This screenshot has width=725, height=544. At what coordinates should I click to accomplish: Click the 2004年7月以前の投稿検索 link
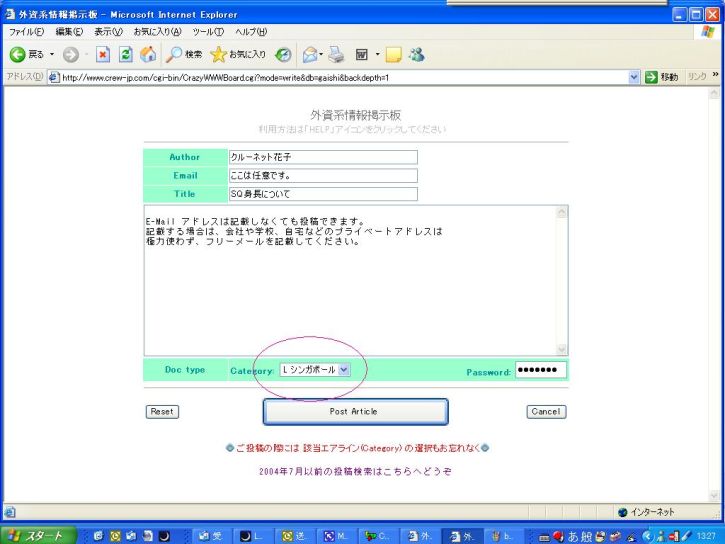pyautogui.click(x=355, y=470)
